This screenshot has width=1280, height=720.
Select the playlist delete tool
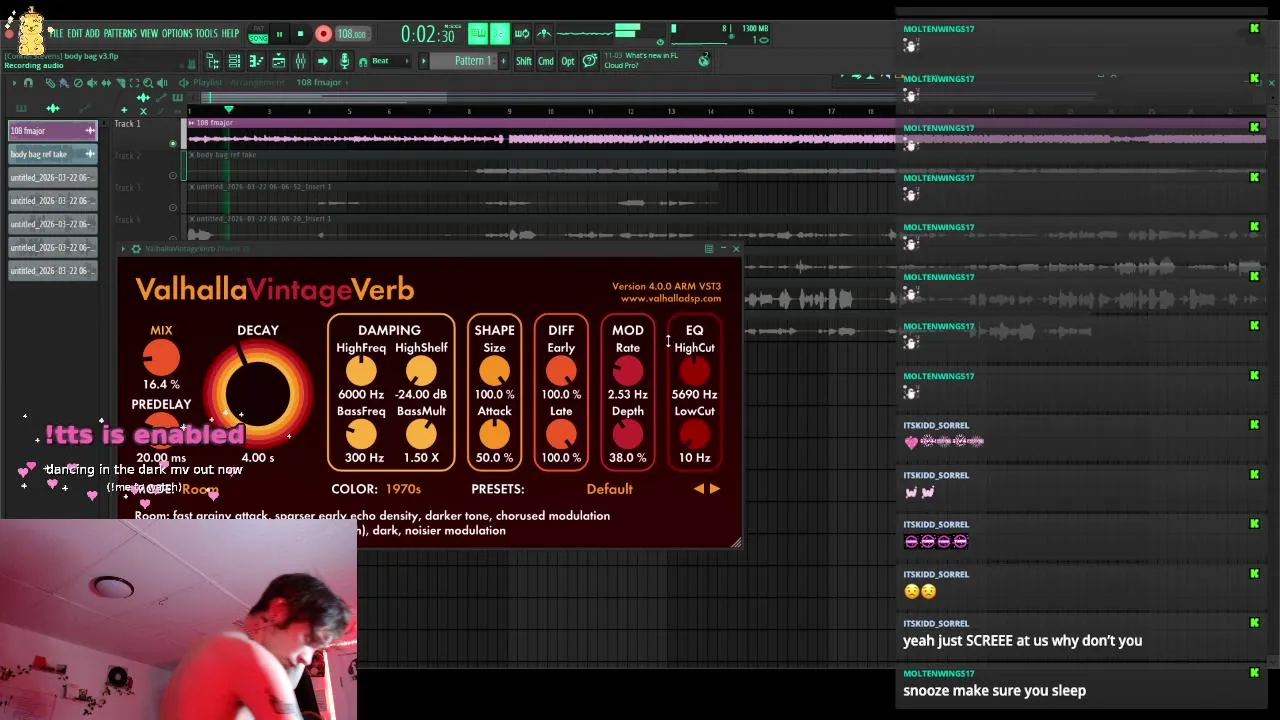coord(78,83)
